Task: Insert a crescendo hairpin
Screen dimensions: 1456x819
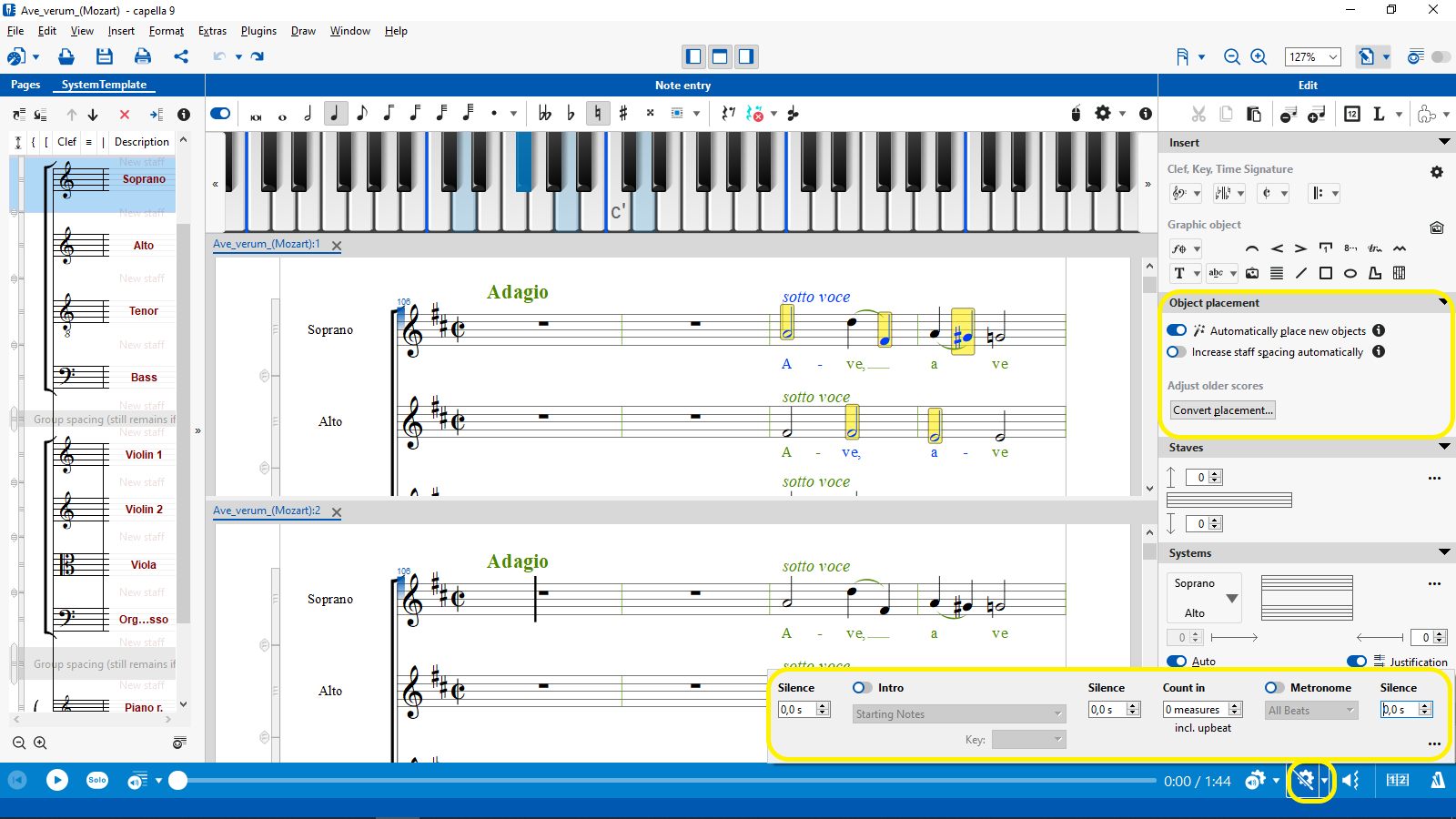Action: (1277, 248)
